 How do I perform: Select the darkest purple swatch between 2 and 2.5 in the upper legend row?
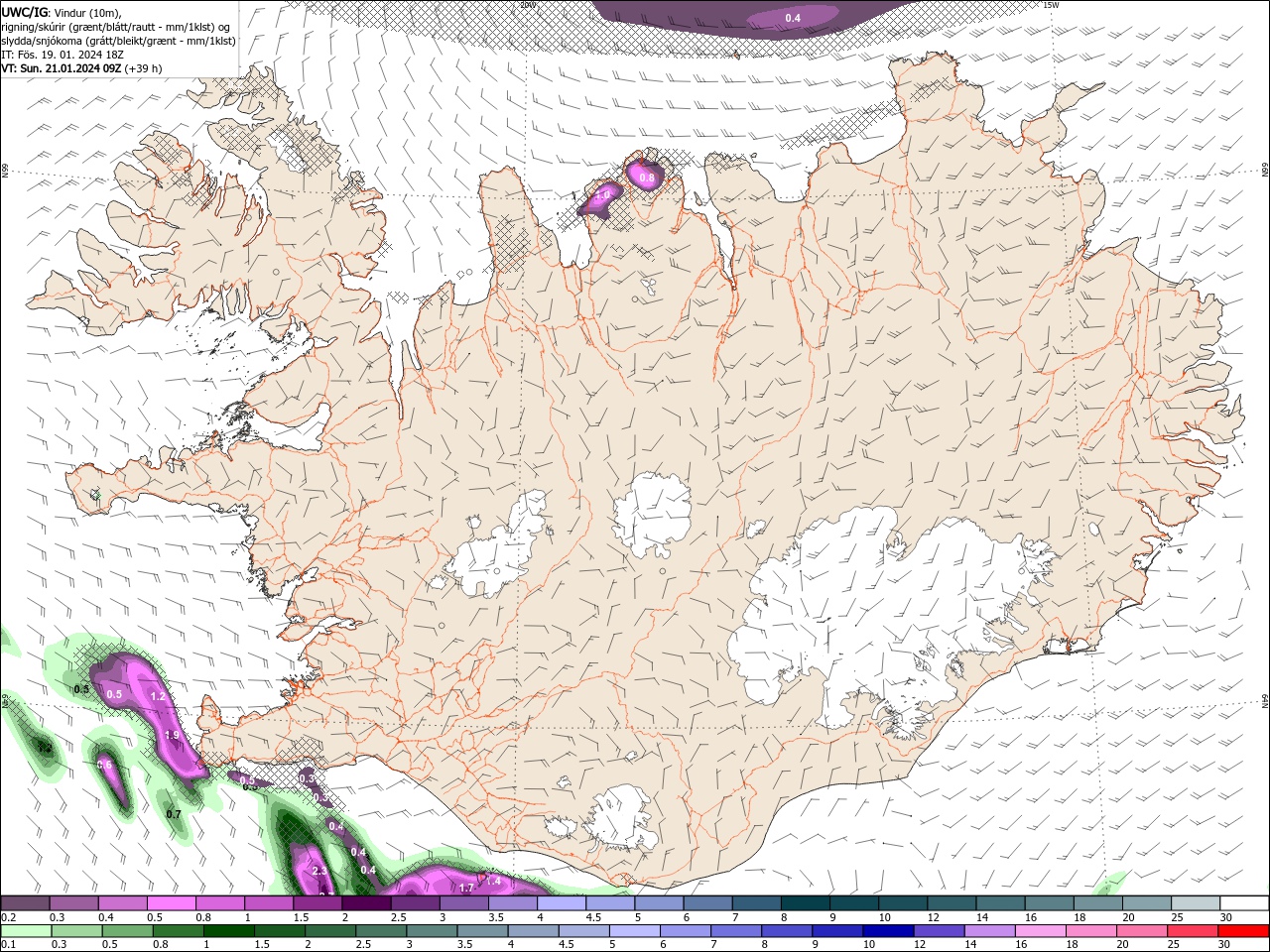point(366,903)
